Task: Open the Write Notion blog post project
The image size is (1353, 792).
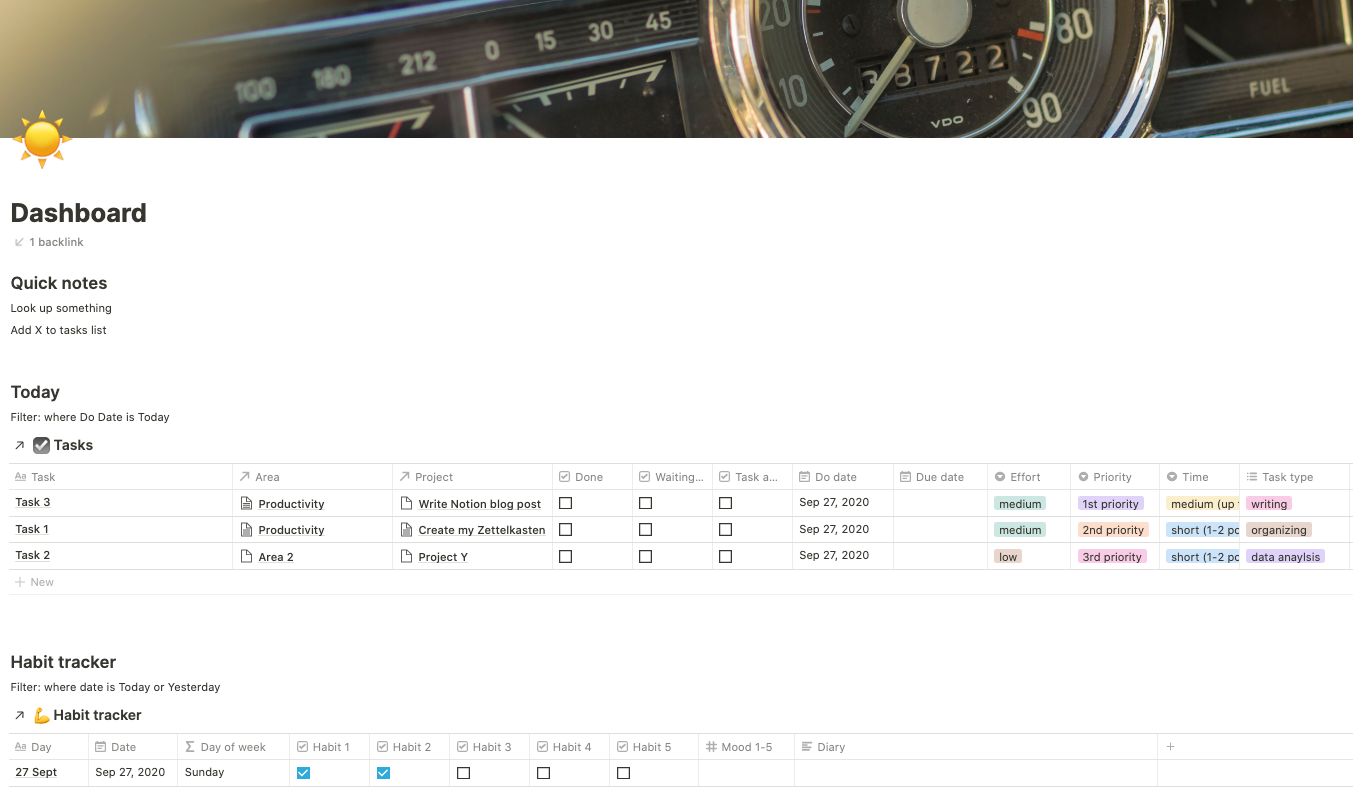Action: point(479,504)
